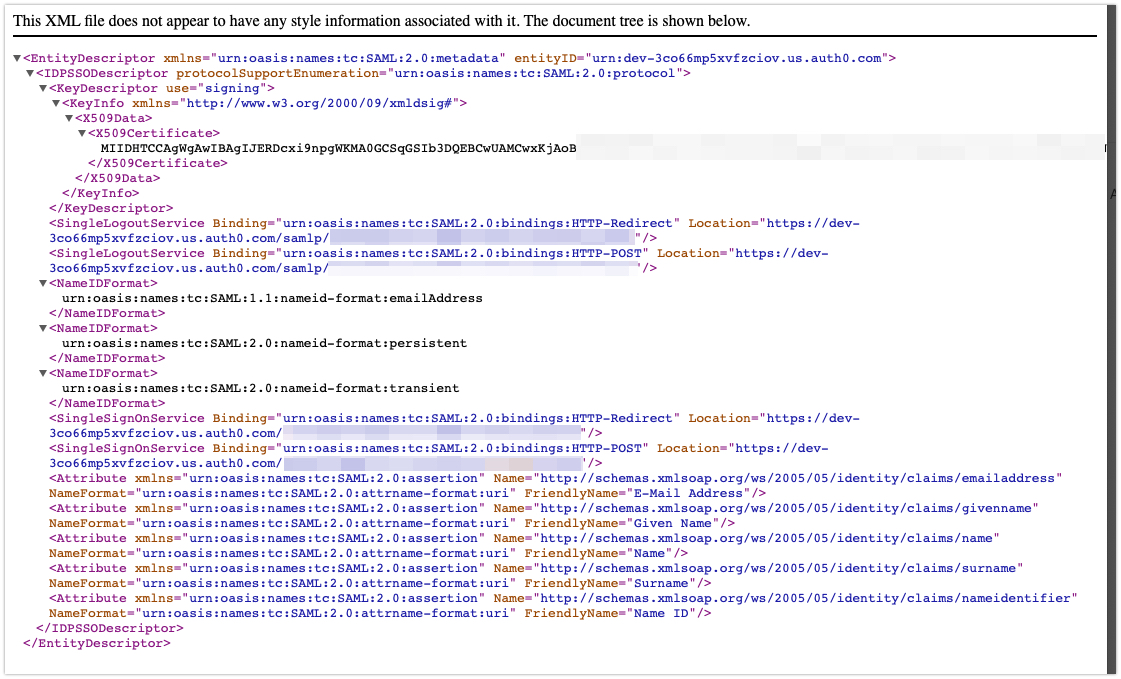The width and height of the screenshot is (1121, 679).
Task: Collapse the KeyDescriptor use="signing" node
Action: [43, 89]
